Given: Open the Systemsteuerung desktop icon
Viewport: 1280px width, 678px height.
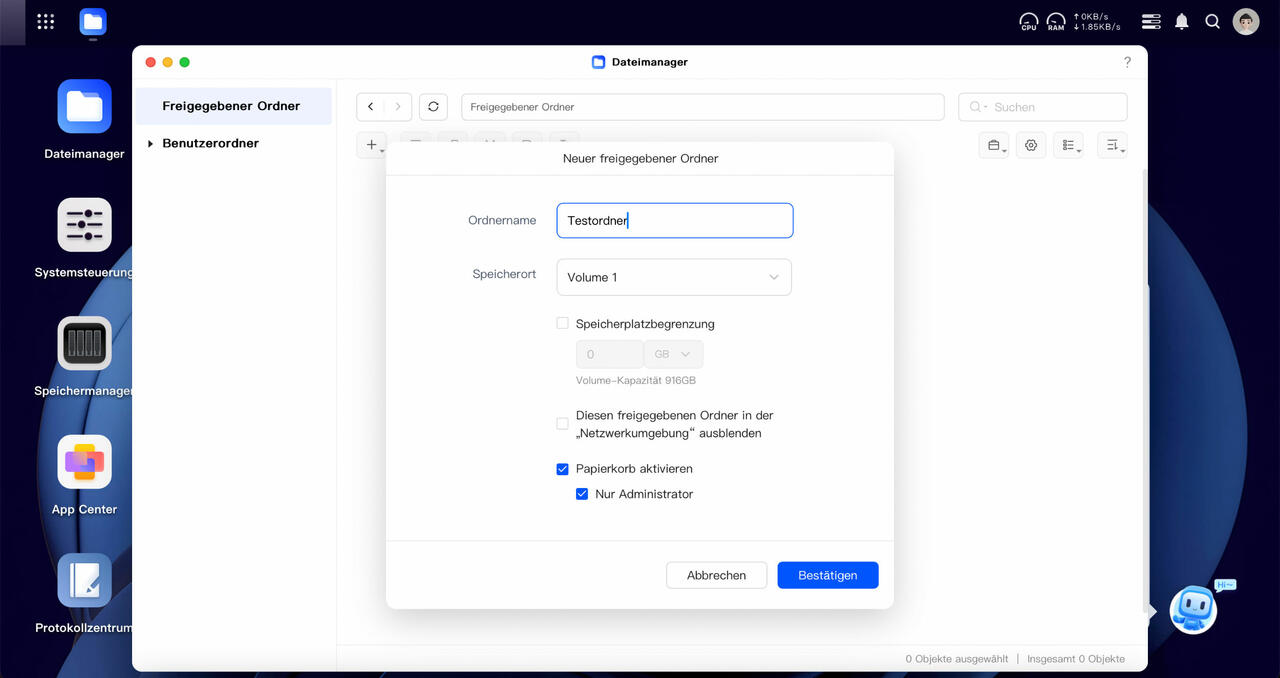Looking at the screenshot, I should pos(84,225).
